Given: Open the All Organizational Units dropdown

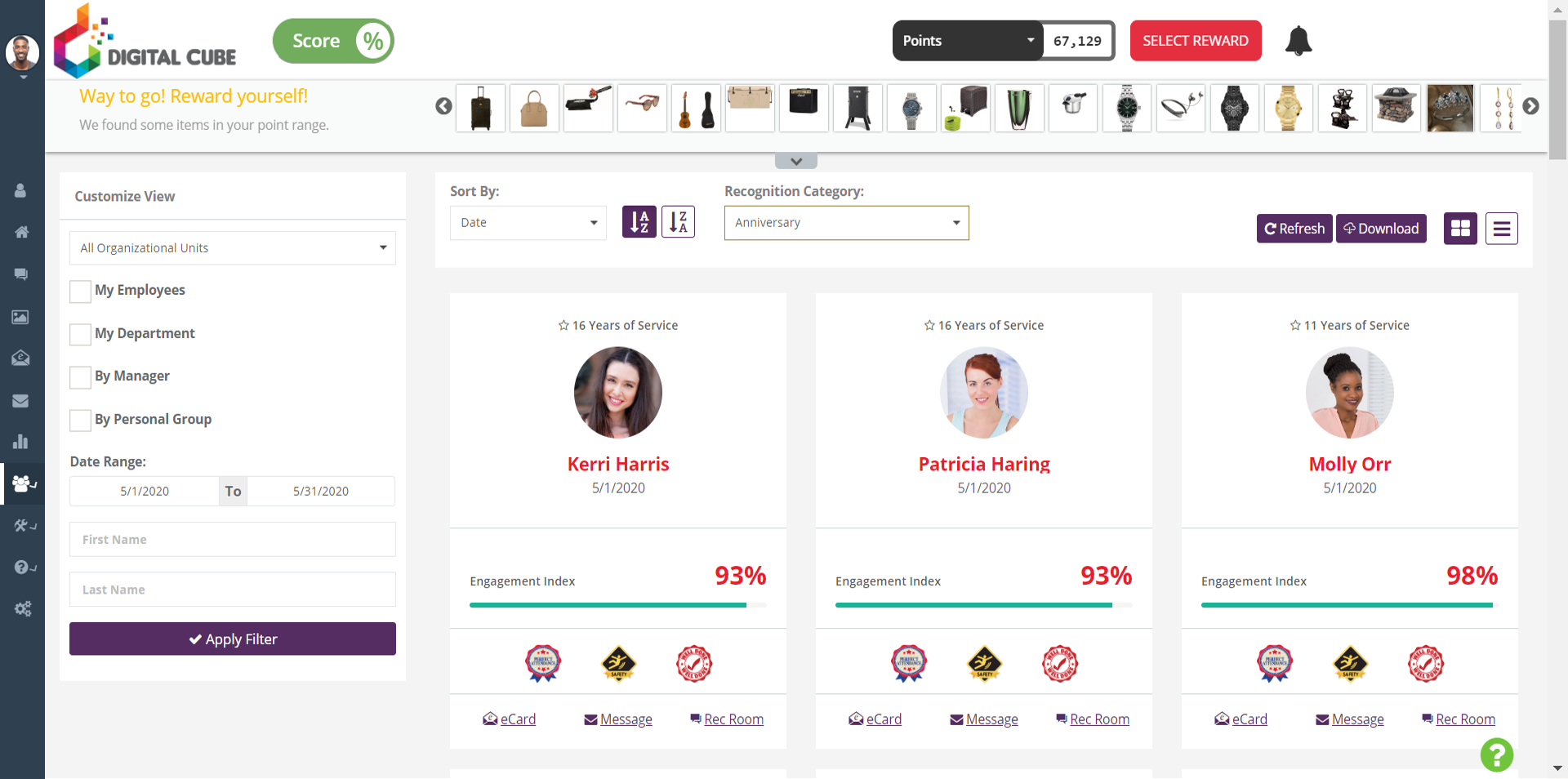Looking at the screenshot, I should [x=233, y=248].
